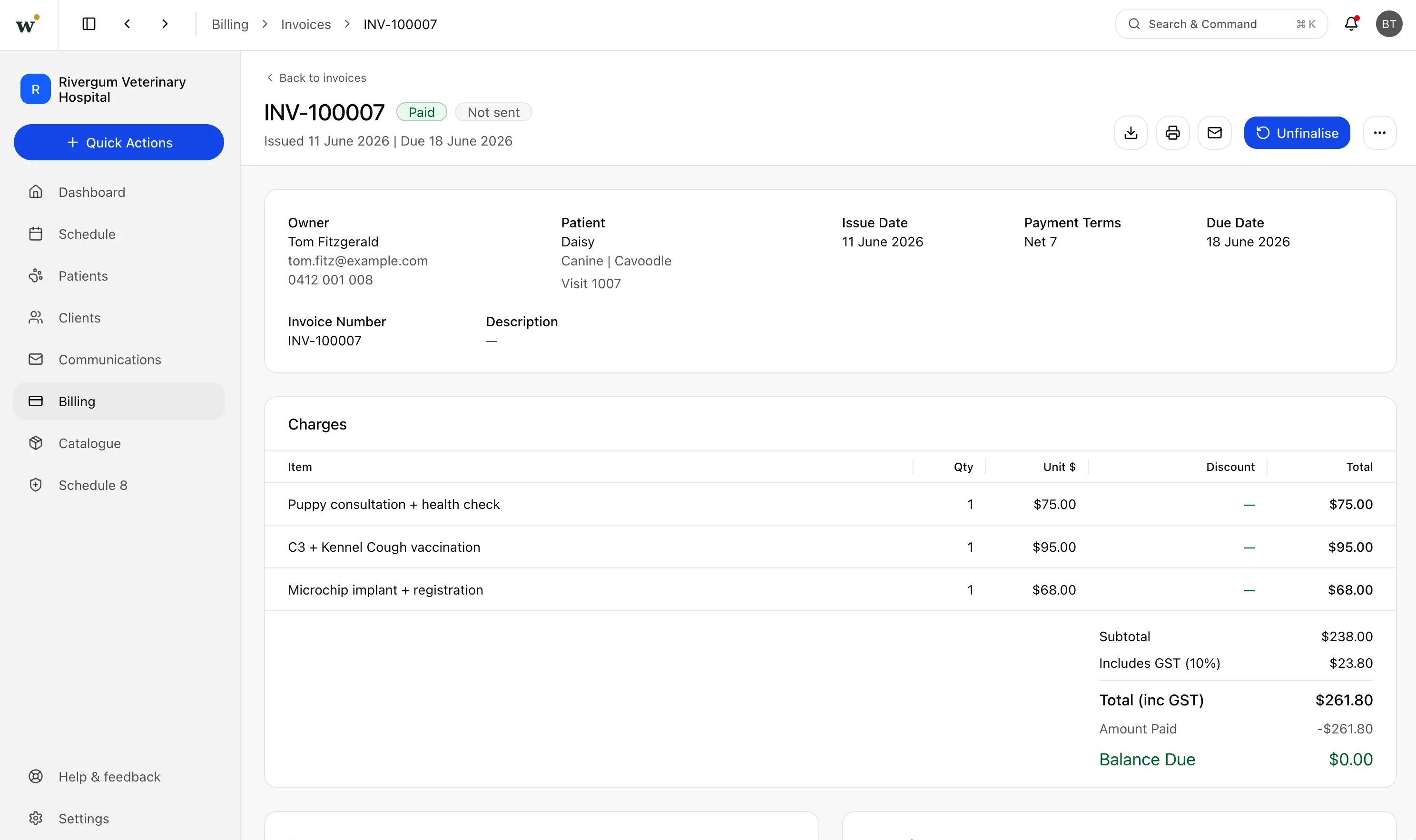Click Visit 1007 link
1416x840 pixels.
click(x=591, y=283)
